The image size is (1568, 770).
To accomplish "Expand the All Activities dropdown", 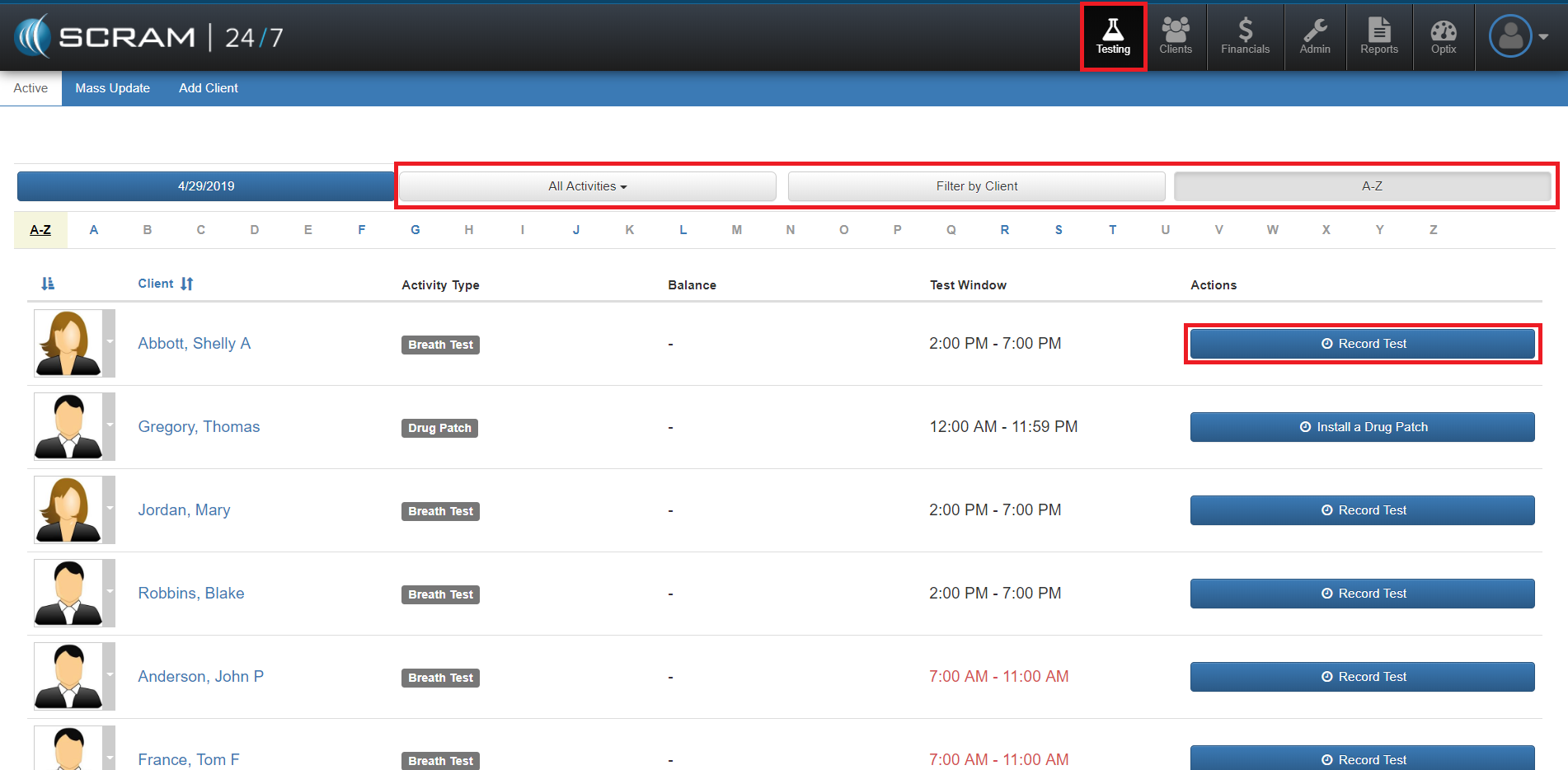I will (587, 186).
